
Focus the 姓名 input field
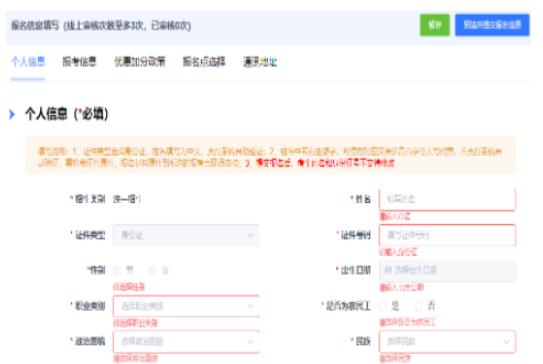click(x=447, y=199)
